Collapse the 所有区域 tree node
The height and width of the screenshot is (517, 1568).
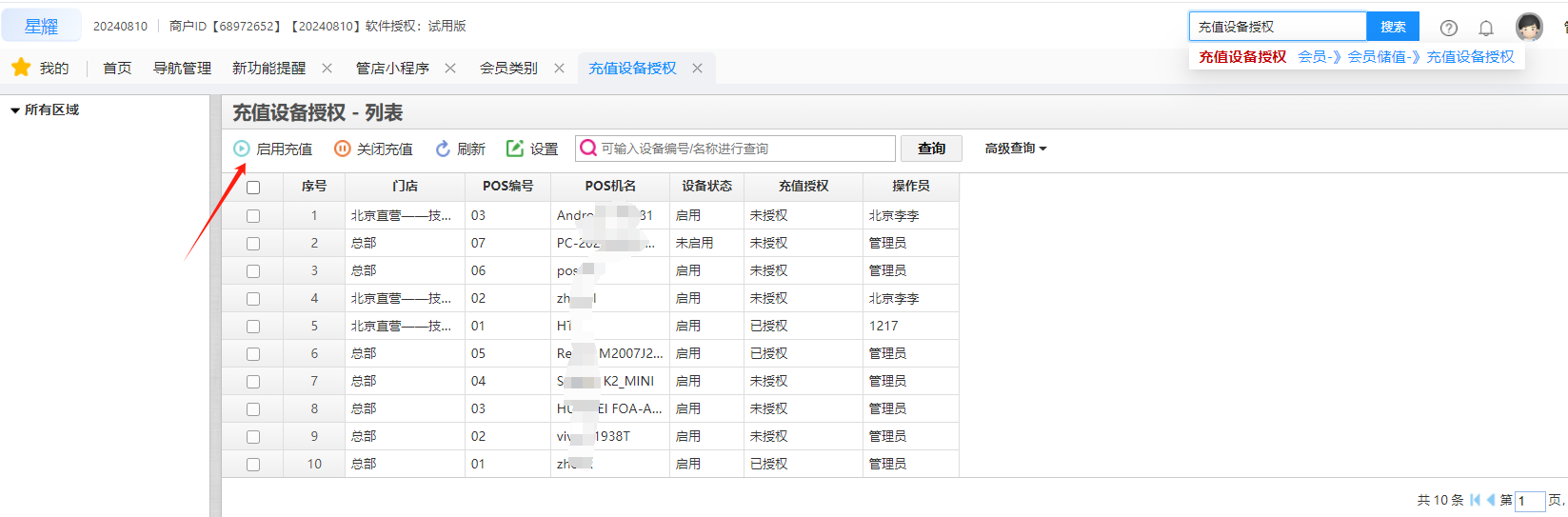click(x=15, y=110)
